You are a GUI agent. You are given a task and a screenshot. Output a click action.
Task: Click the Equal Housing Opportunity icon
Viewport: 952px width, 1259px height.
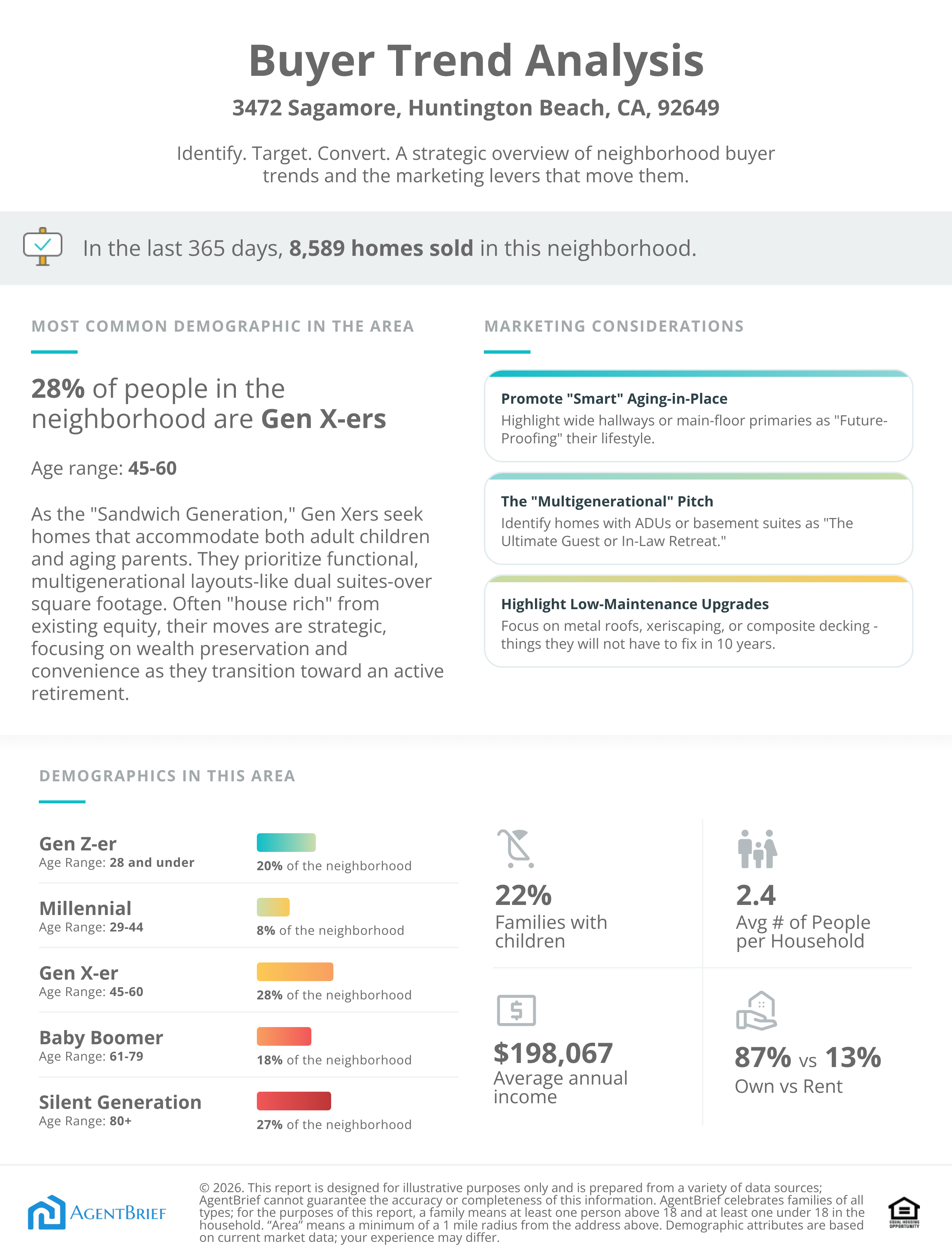point(903,1213)
